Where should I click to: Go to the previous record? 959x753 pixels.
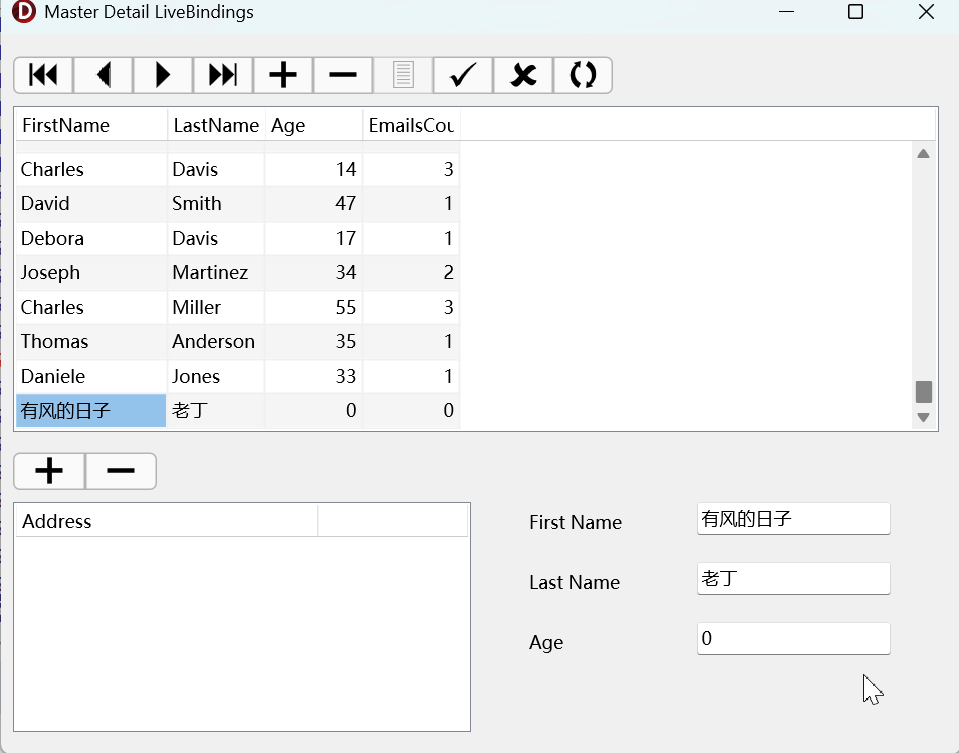pyautogui.click(x=103, y=75)
